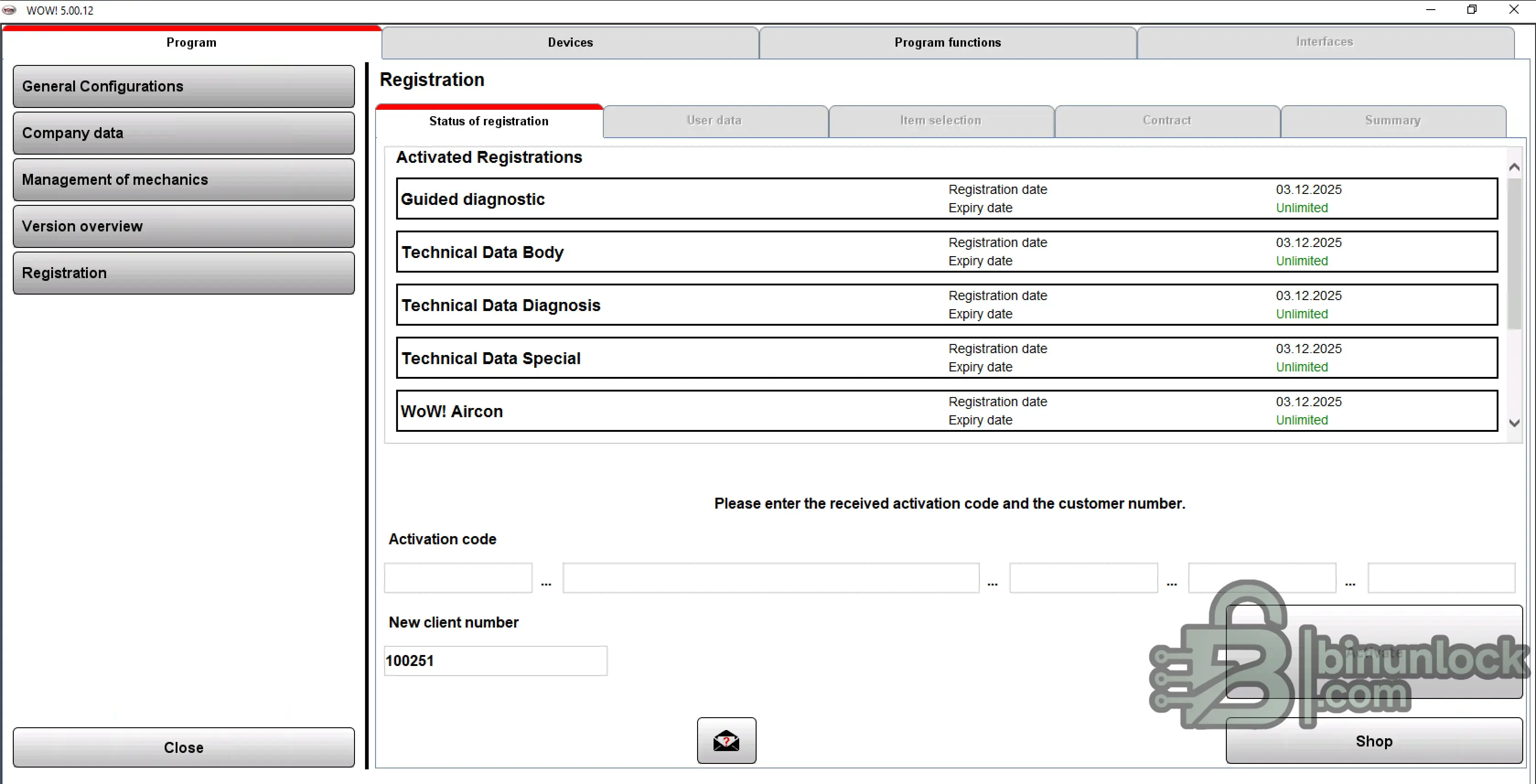Open the Interfaces tab
Viewport: 1536px width, 784px height.
coord(1325,43)
